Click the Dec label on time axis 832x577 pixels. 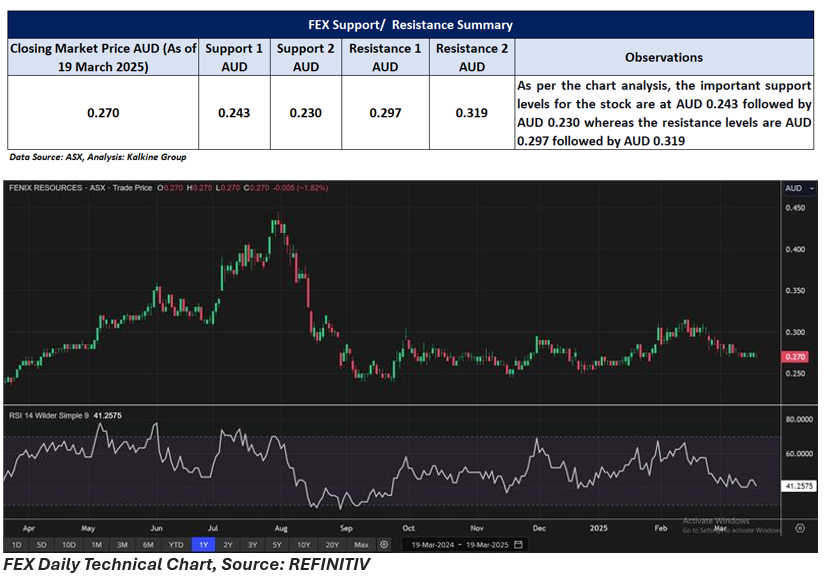539,528
